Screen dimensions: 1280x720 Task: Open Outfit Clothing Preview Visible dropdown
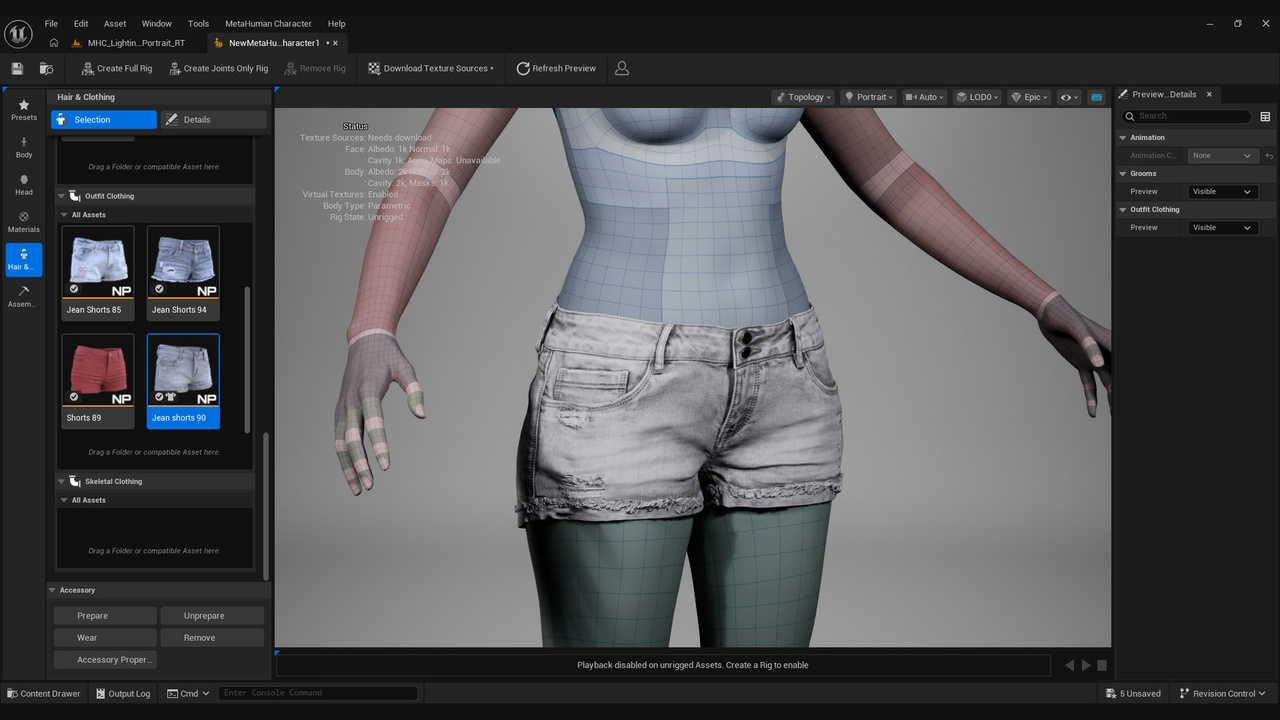point(1222,228)
